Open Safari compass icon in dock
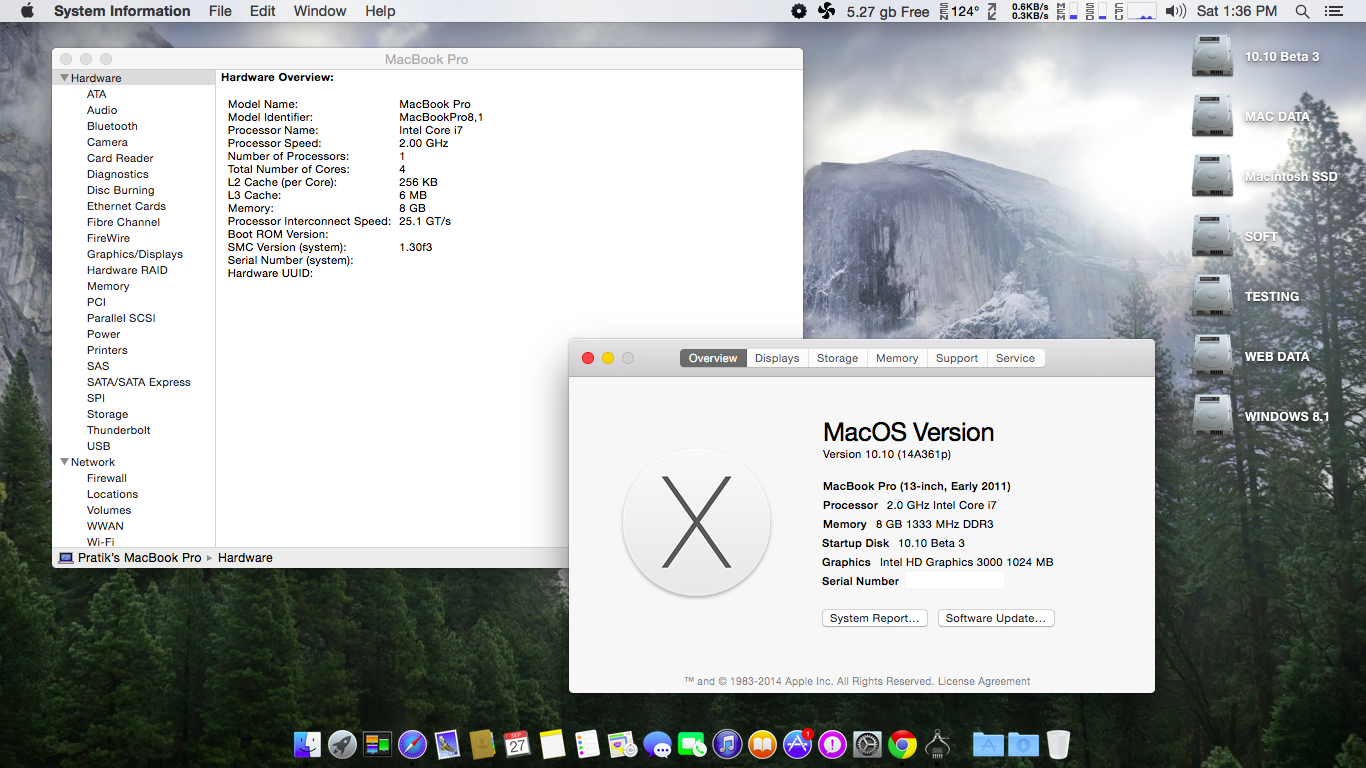1366x768 pixels. (x=412, y=744)
